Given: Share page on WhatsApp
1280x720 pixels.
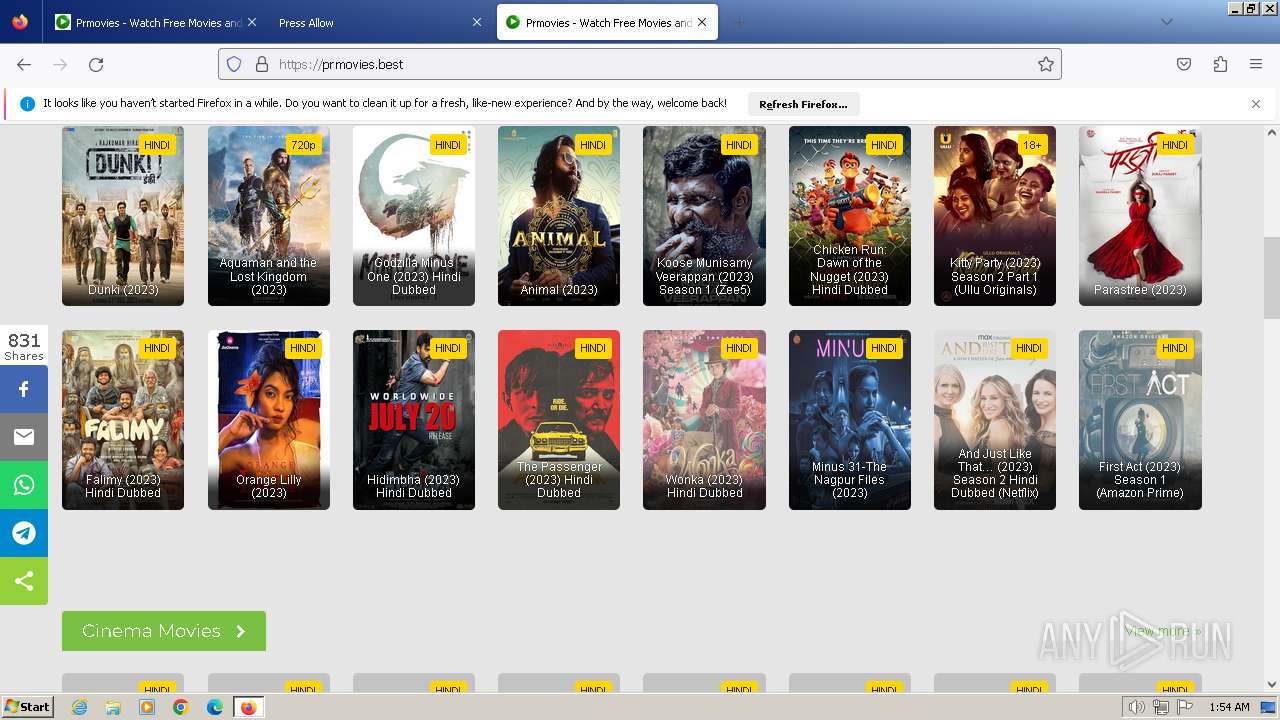Looking at the screenshot, I should point(24,485).
